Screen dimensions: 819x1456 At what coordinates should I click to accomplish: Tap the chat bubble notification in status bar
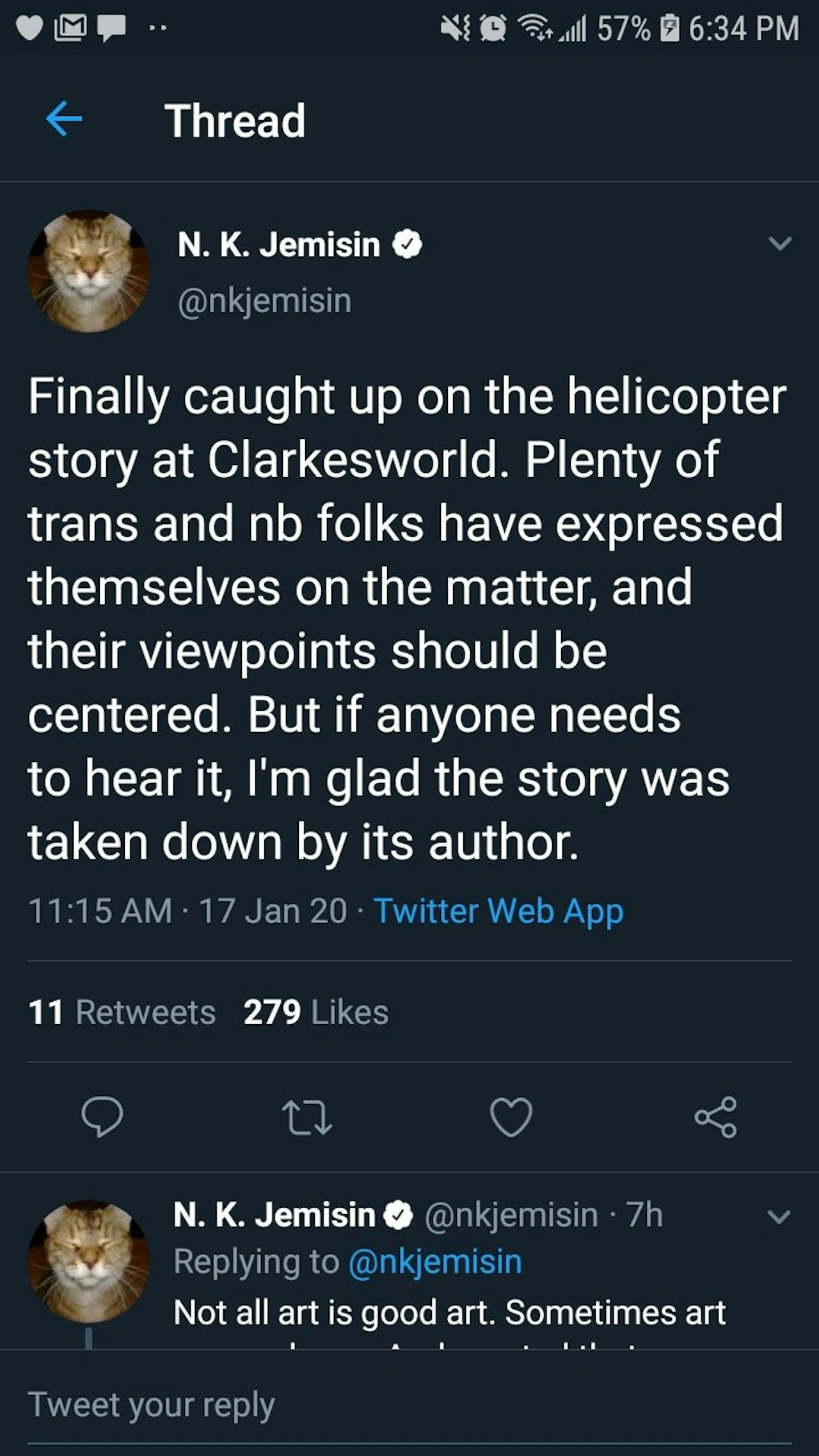click(x=111, y=29)
